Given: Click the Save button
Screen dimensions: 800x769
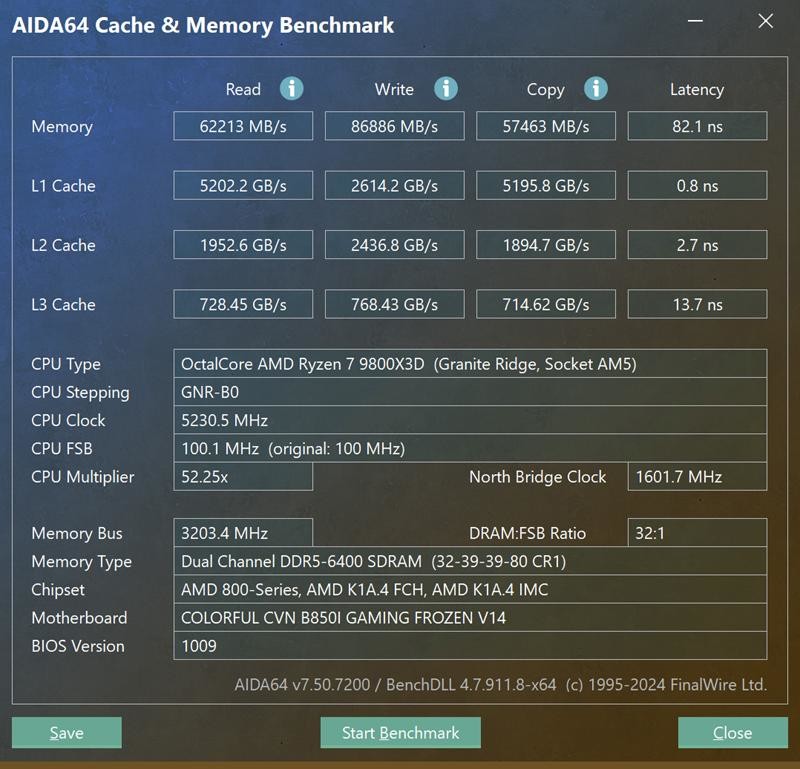Looking at the screenshot, I should 66,732.
